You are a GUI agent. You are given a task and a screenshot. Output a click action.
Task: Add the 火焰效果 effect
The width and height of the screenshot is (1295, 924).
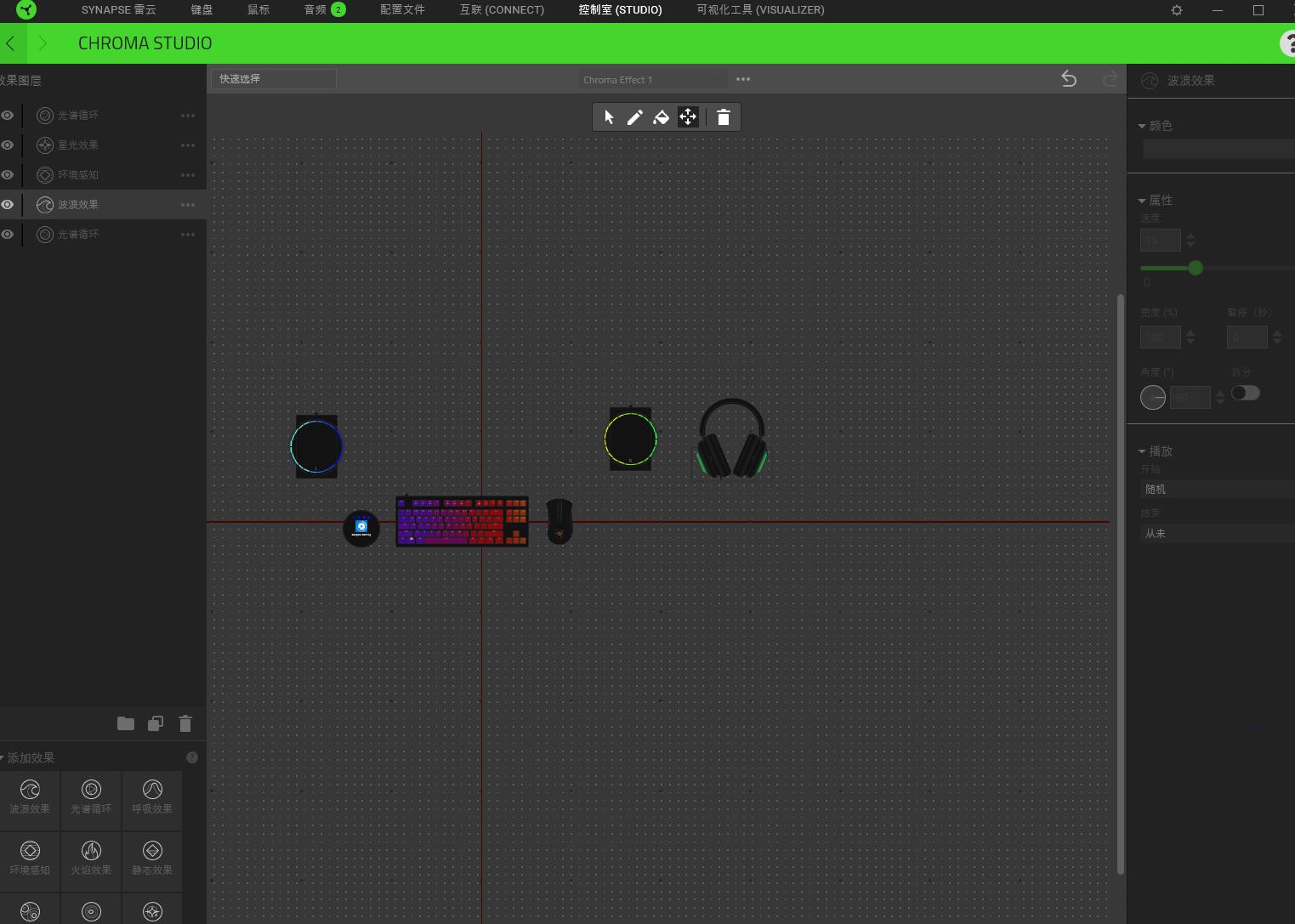[91, 857]
